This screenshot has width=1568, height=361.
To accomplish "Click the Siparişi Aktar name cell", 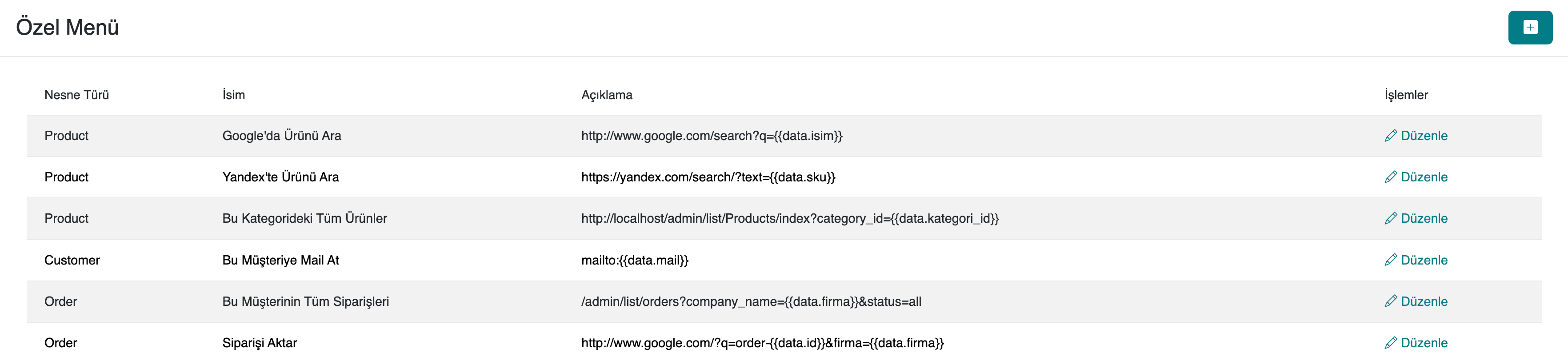I will click(x=259, y=343).
